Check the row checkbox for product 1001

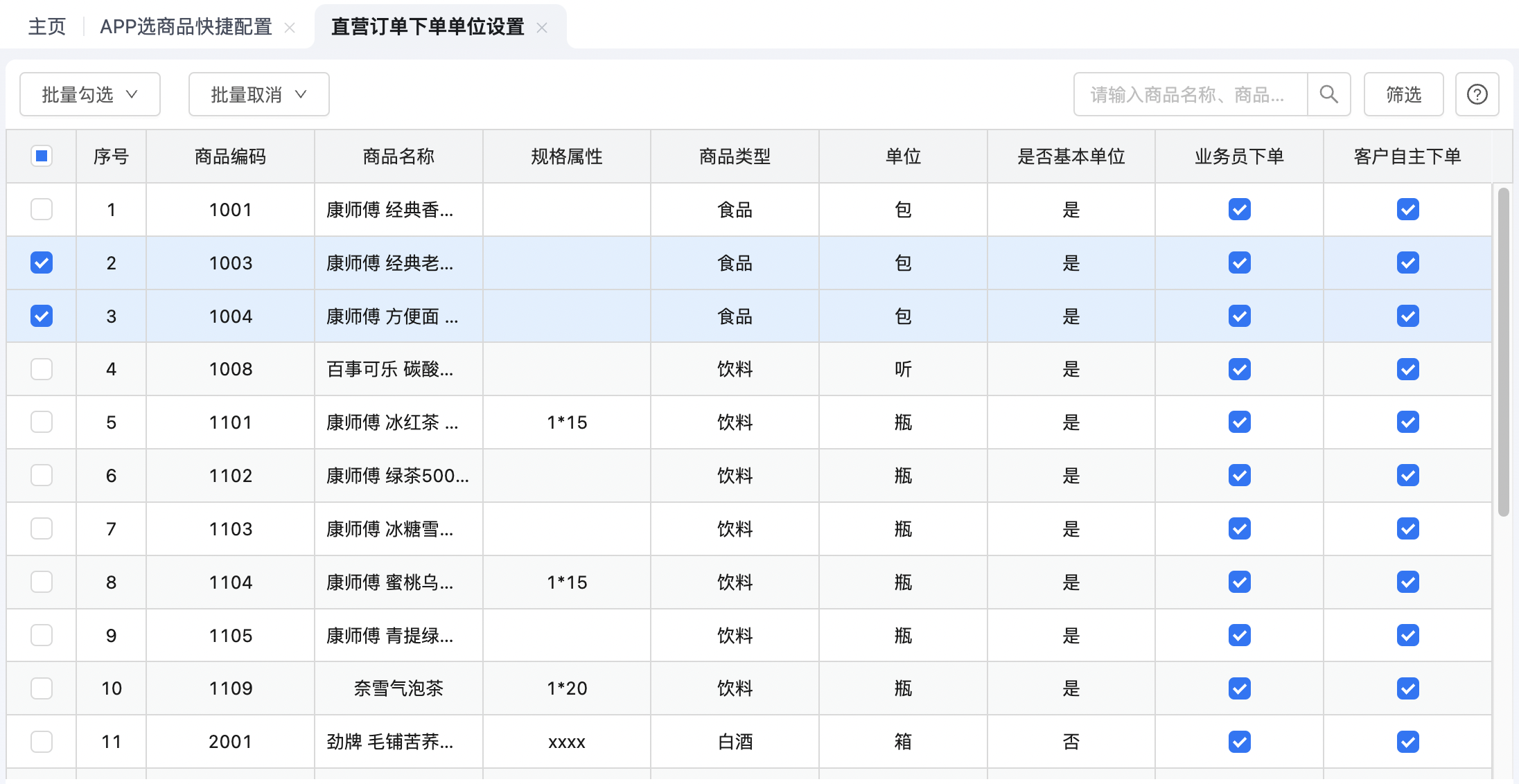[42, 209]
